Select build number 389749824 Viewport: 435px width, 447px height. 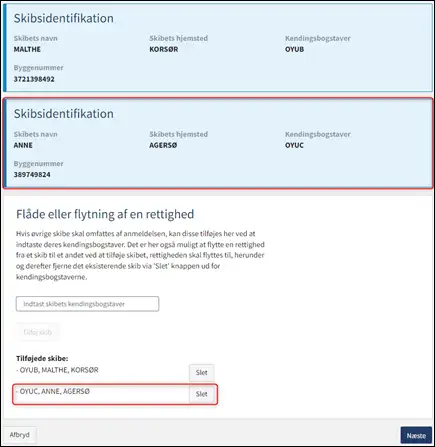click(x=32, y=175)
